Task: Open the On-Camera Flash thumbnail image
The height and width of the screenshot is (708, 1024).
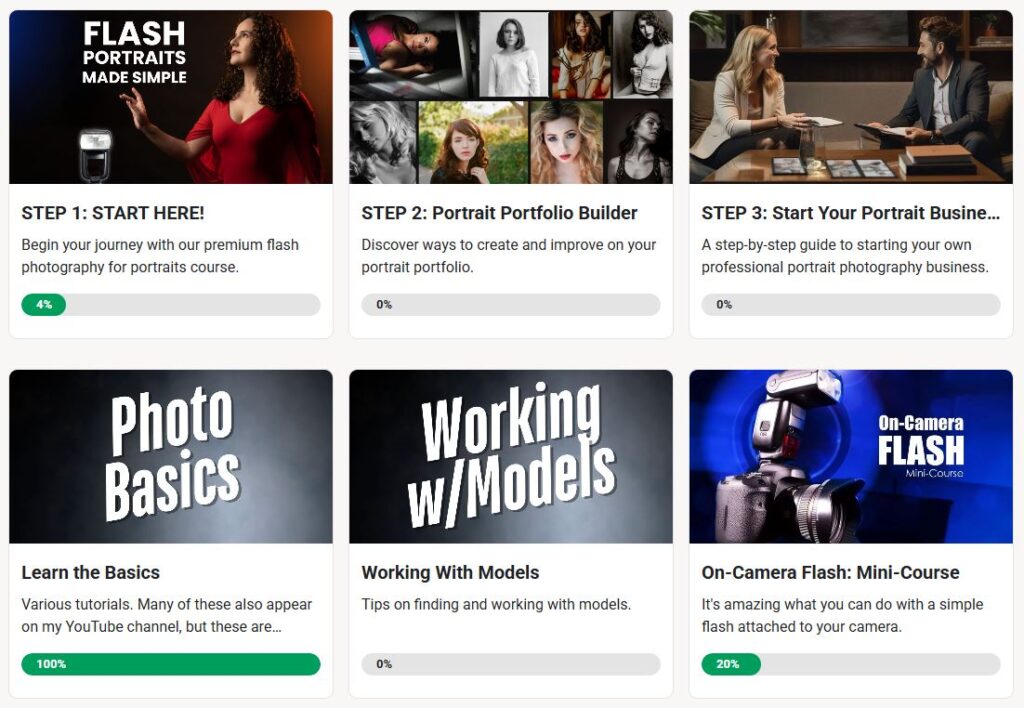Action: 851,457
